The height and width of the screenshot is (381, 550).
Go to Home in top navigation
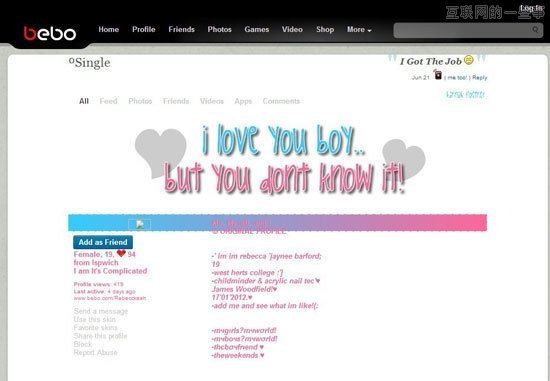(108, 29)
